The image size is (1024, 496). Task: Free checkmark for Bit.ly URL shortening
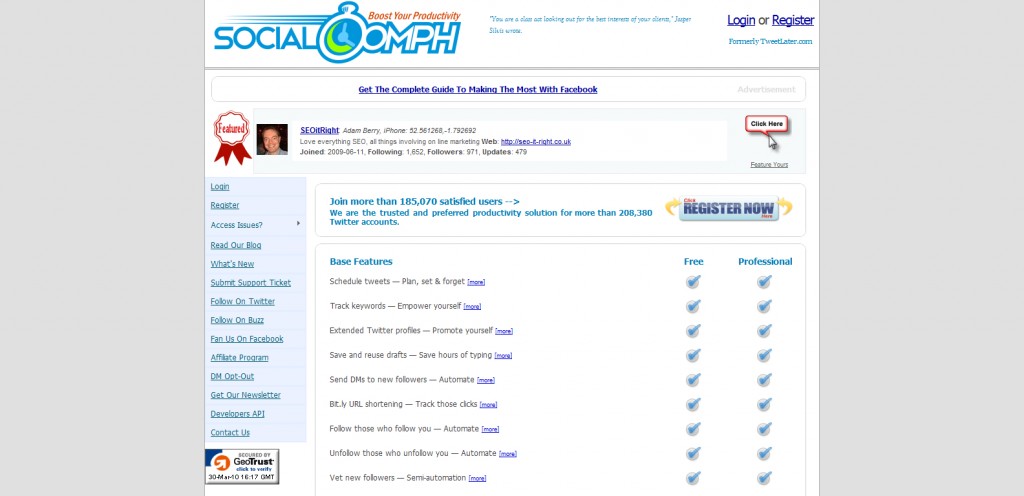[693, 405]
